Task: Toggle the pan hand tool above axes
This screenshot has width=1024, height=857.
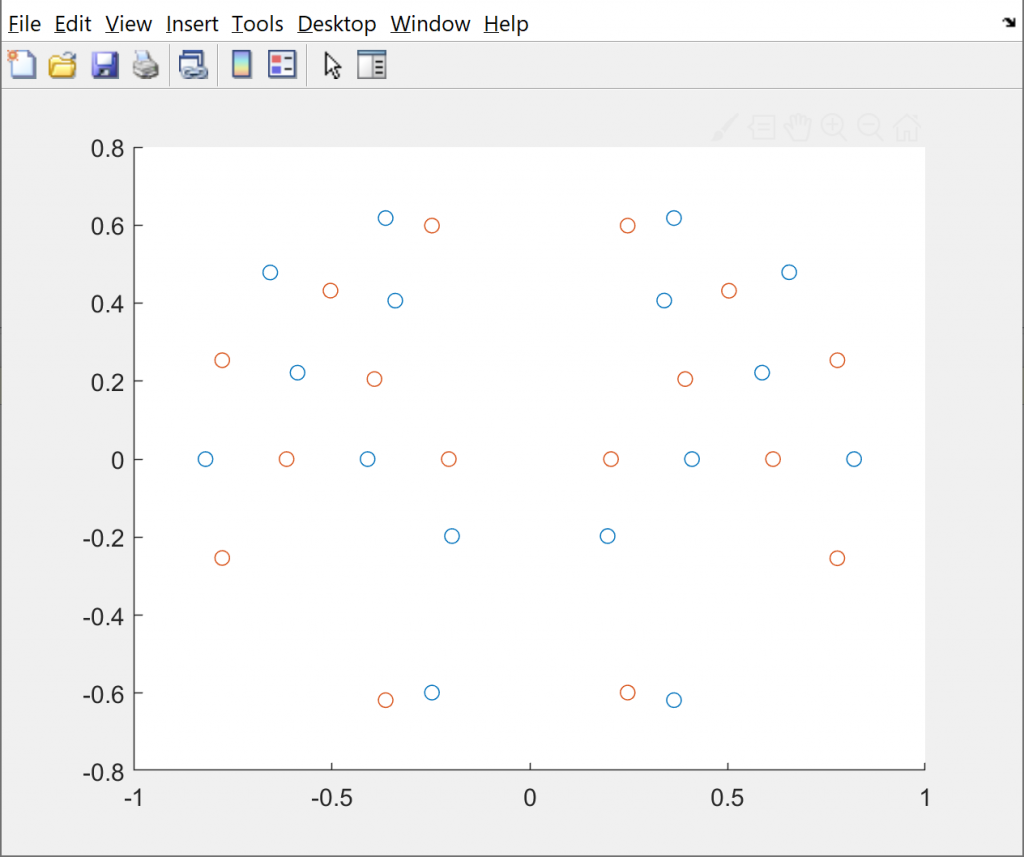Action: [x=797, y=127]
